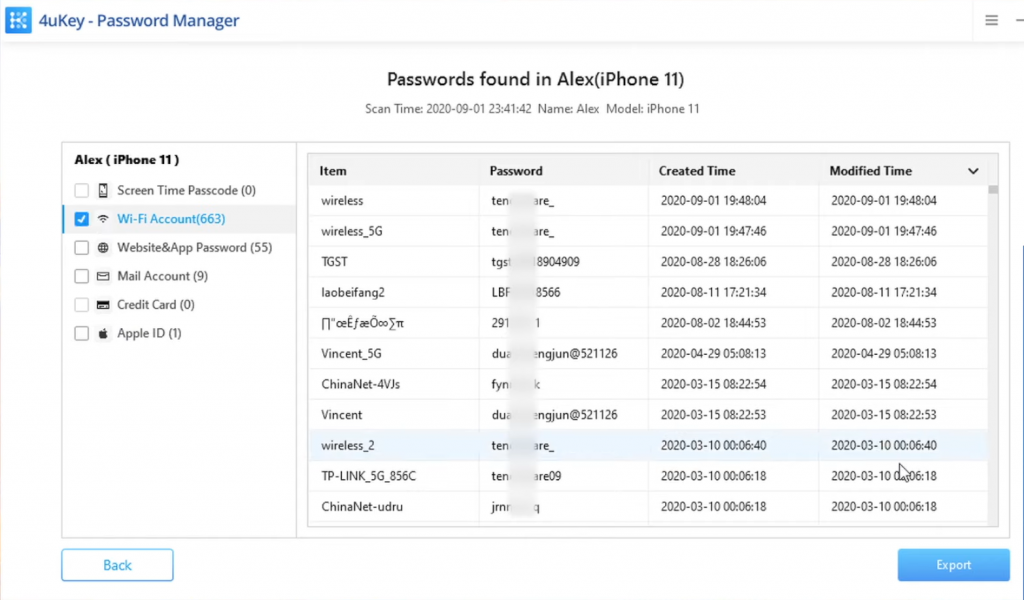Click the scan time info line

[532, 109]
